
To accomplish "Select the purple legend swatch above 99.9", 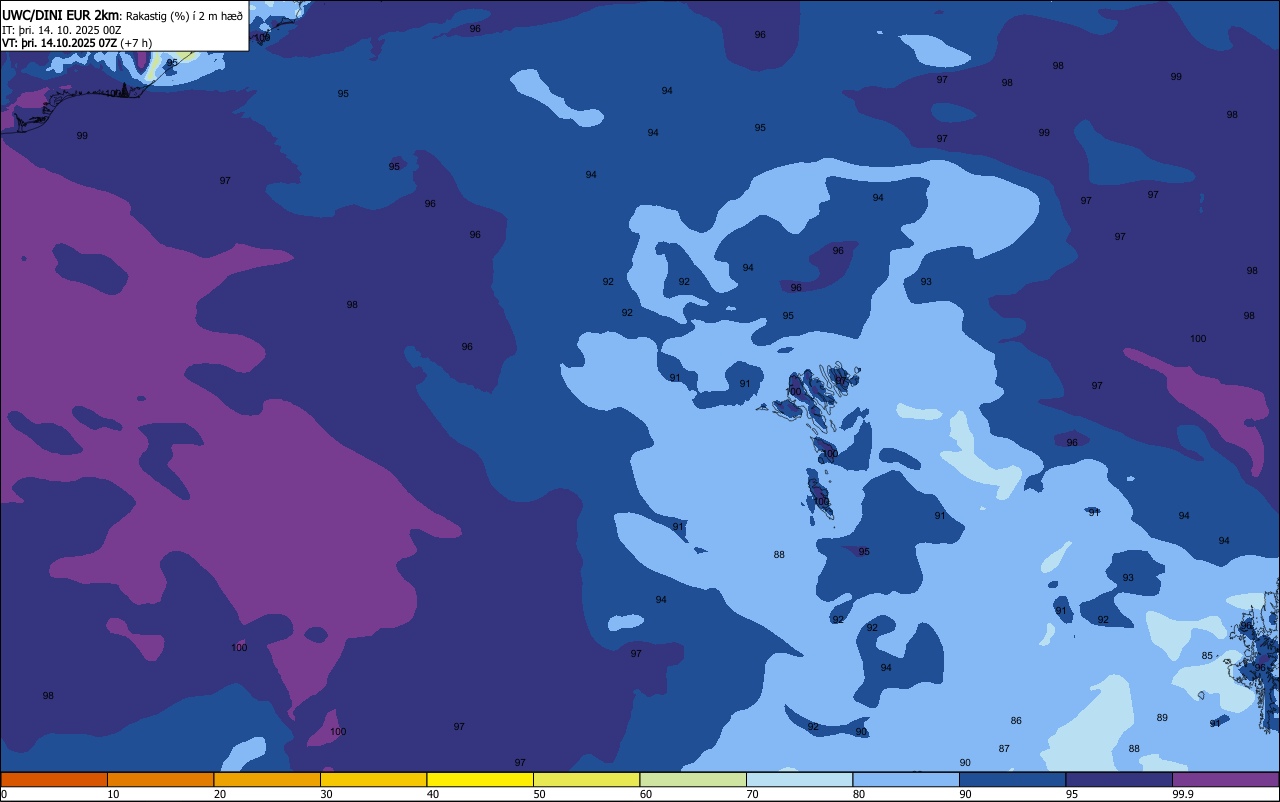I will point(1226,779).
